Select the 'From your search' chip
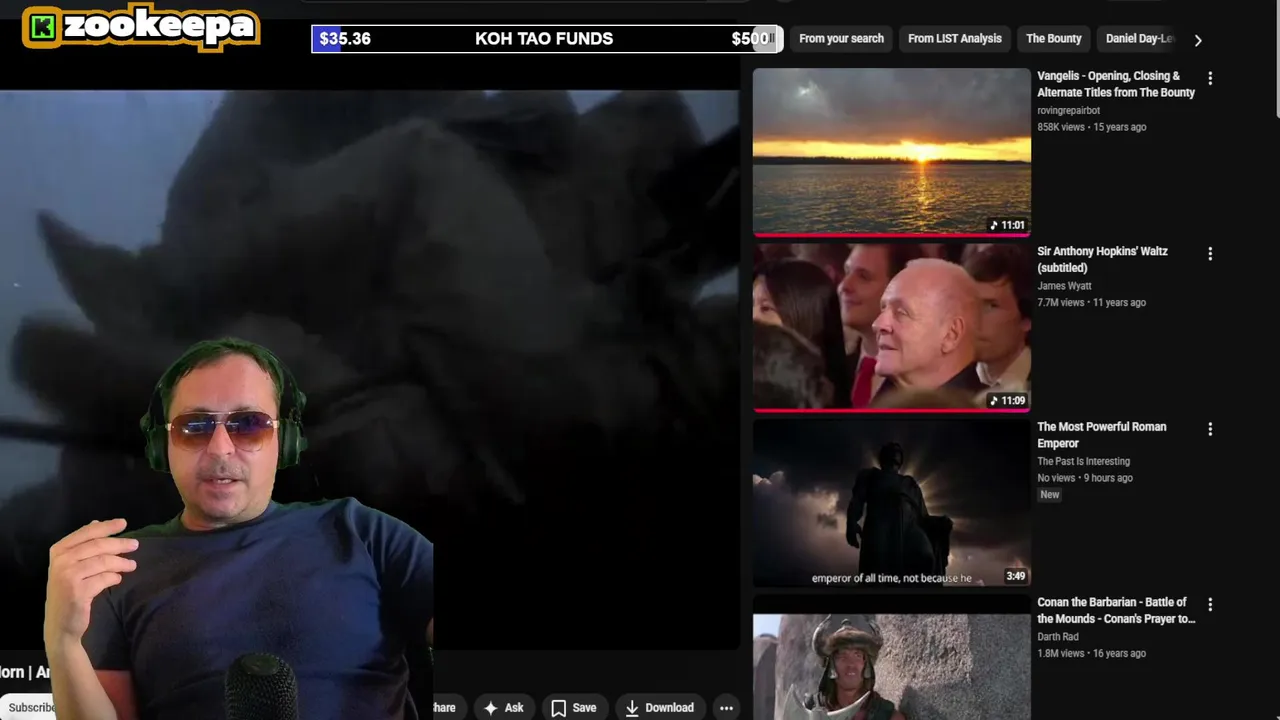 (841, 39)
